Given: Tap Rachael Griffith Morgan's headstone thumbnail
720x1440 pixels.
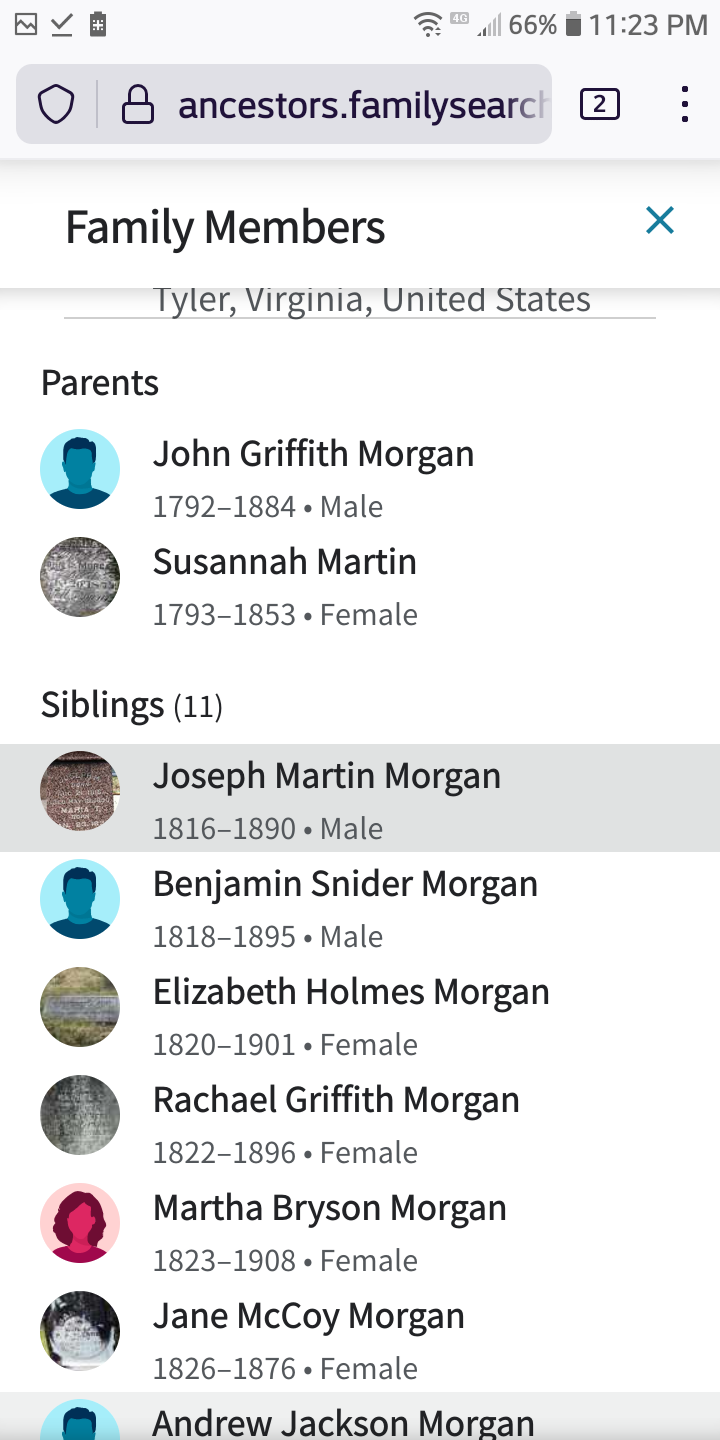Looking at the screenshot, I should 80,1115.
